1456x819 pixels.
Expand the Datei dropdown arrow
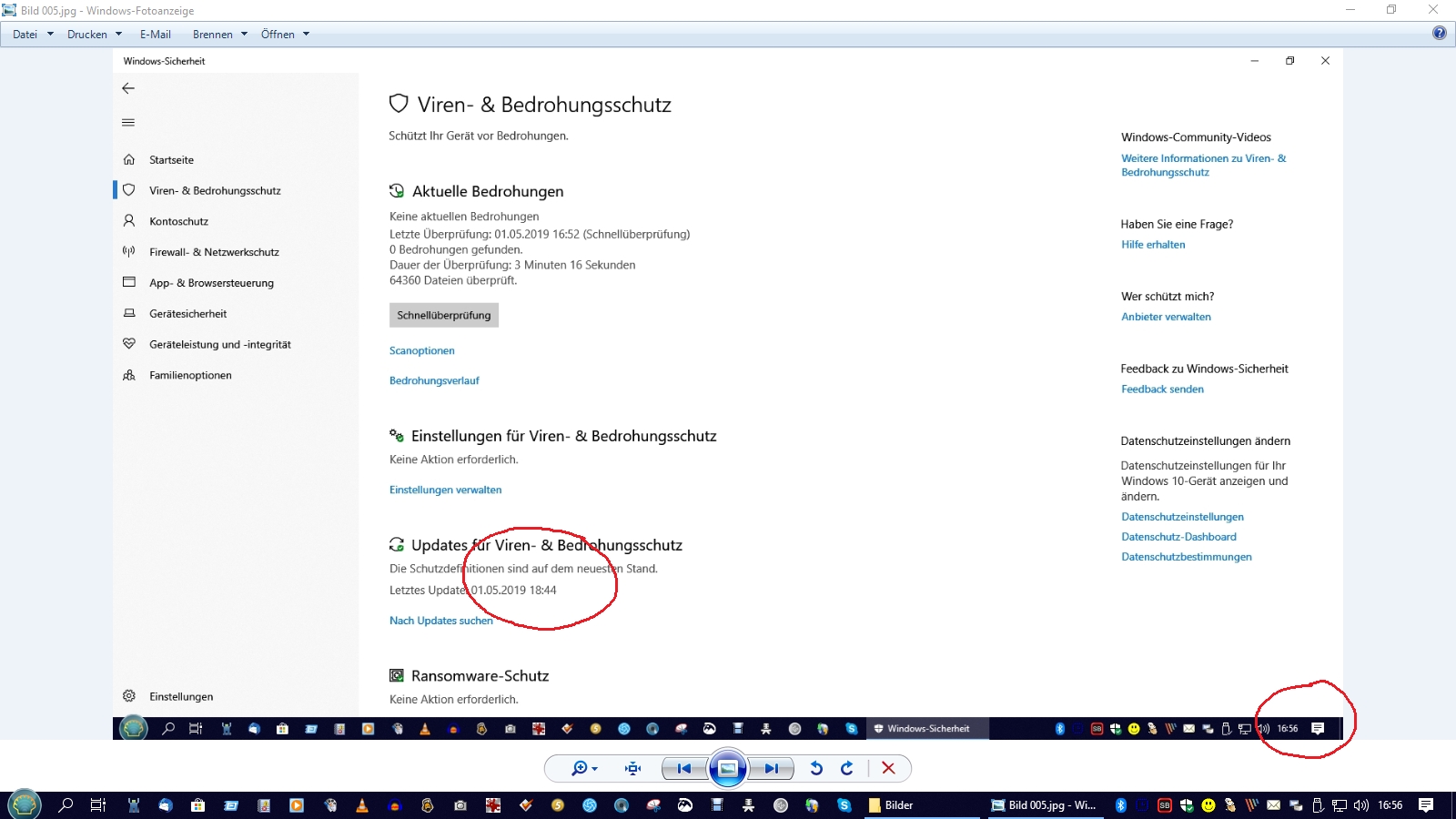click(50, 35)
